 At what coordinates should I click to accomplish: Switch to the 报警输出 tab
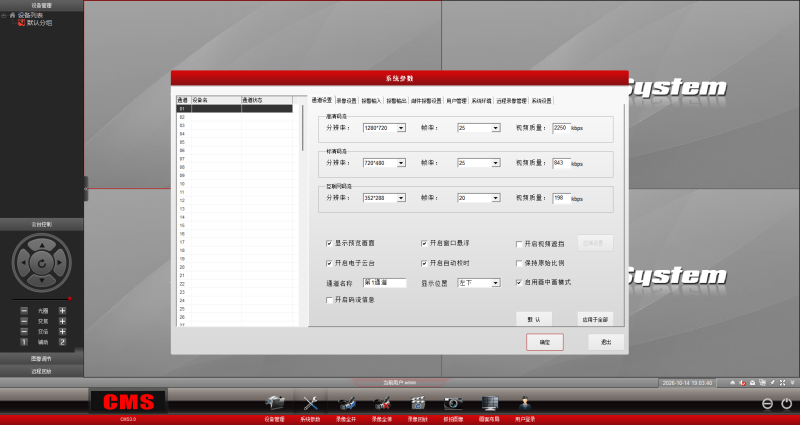(x=396, y=101)
